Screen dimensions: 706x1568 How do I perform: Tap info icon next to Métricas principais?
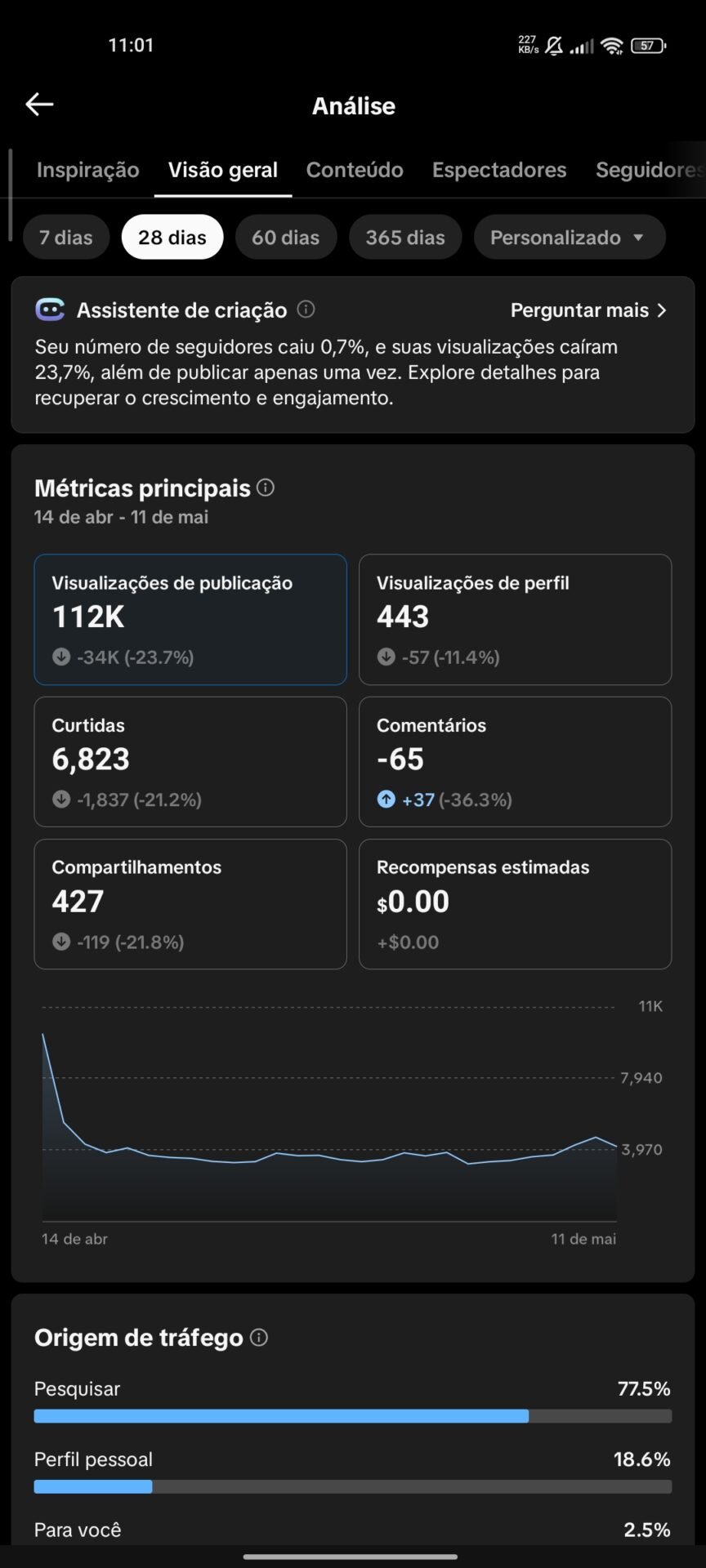point(266,488)
